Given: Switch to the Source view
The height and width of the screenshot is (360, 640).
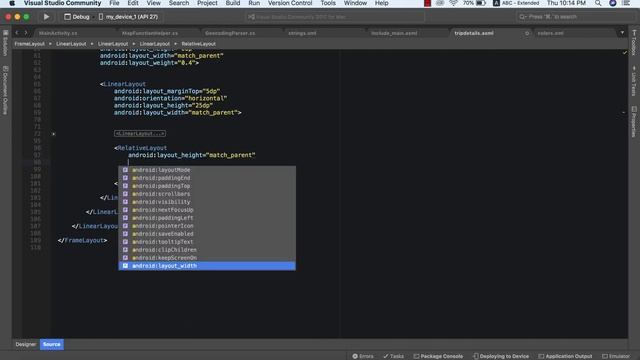Looking at the screenshot, I should pyautogui.click(x=51, y=344).
